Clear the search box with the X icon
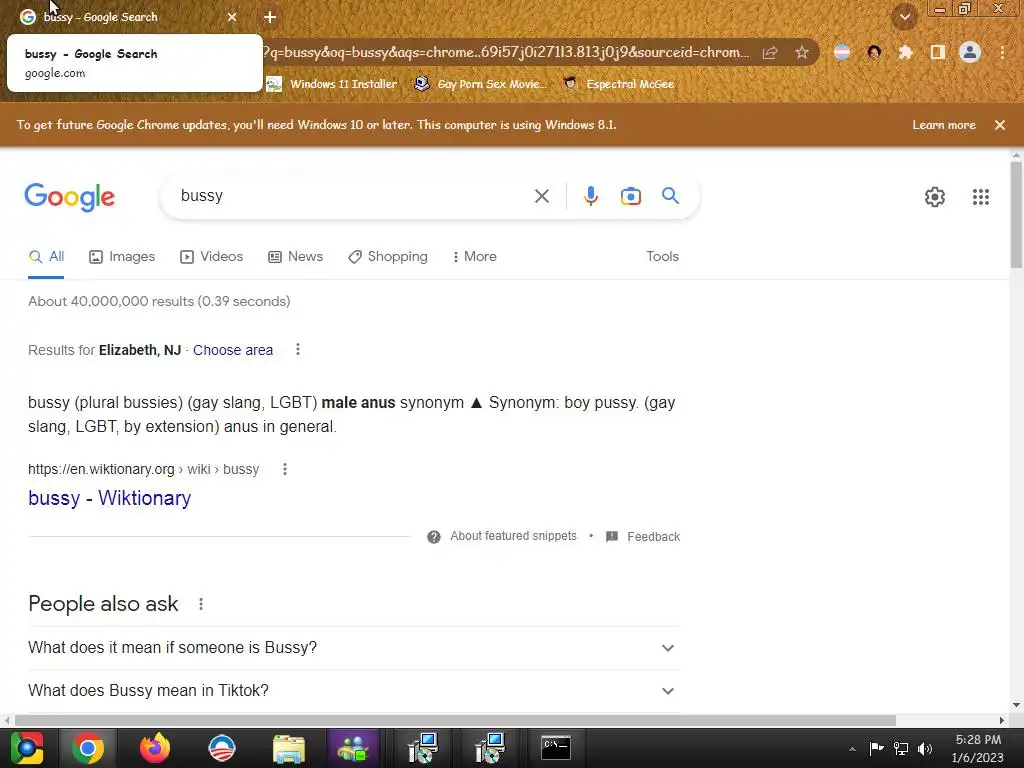Image resolution: width=1024 pixels, height=768 pixels. 541,196
